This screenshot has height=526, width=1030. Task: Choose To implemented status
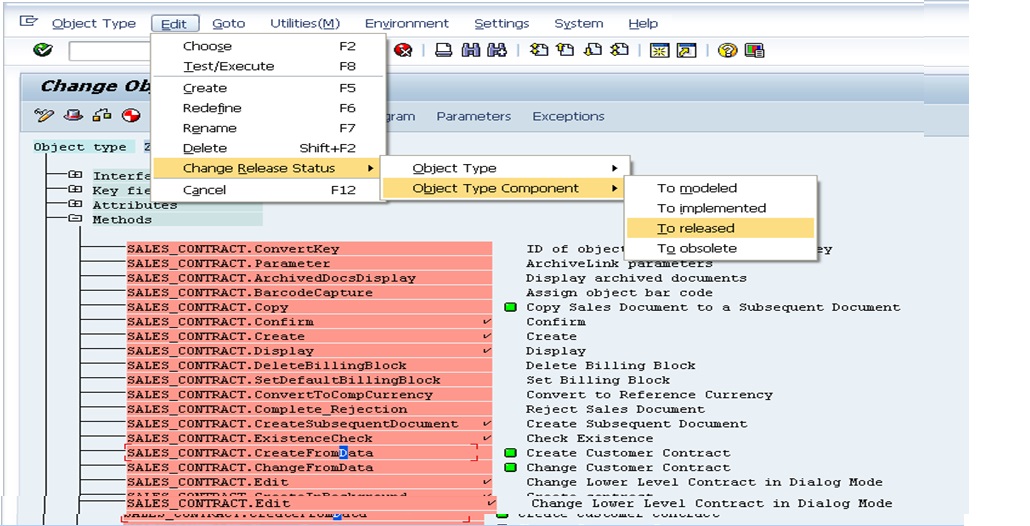click(x=721, y=208)
